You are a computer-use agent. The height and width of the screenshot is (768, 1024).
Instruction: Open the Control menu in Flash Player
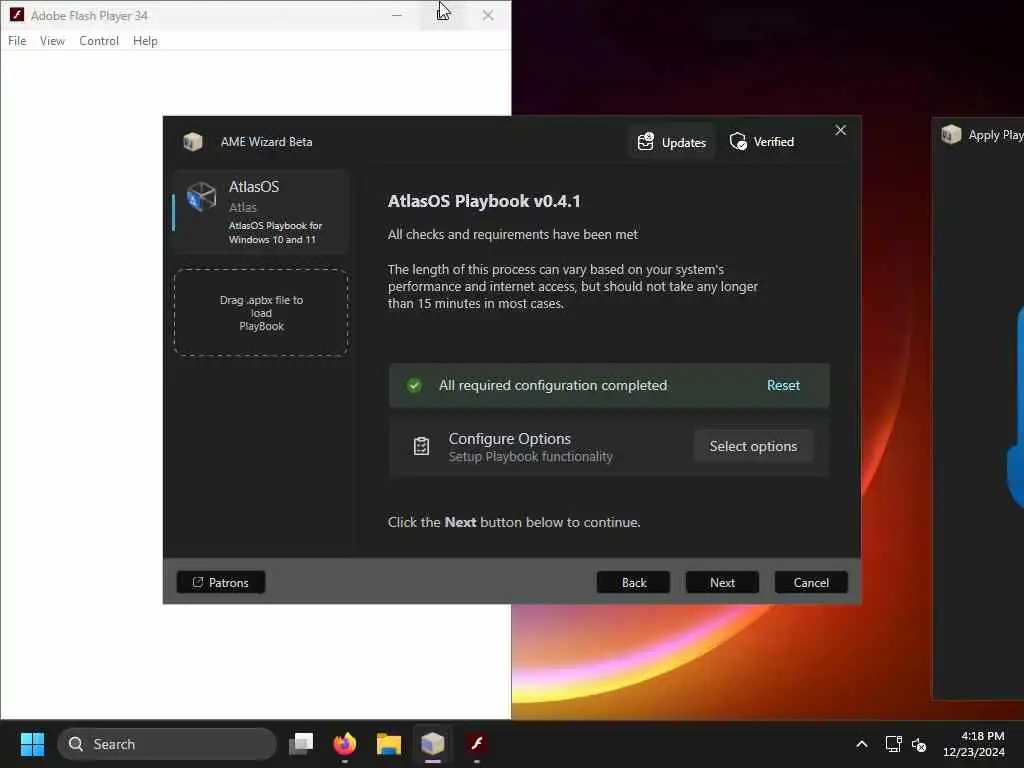[99, 40]
